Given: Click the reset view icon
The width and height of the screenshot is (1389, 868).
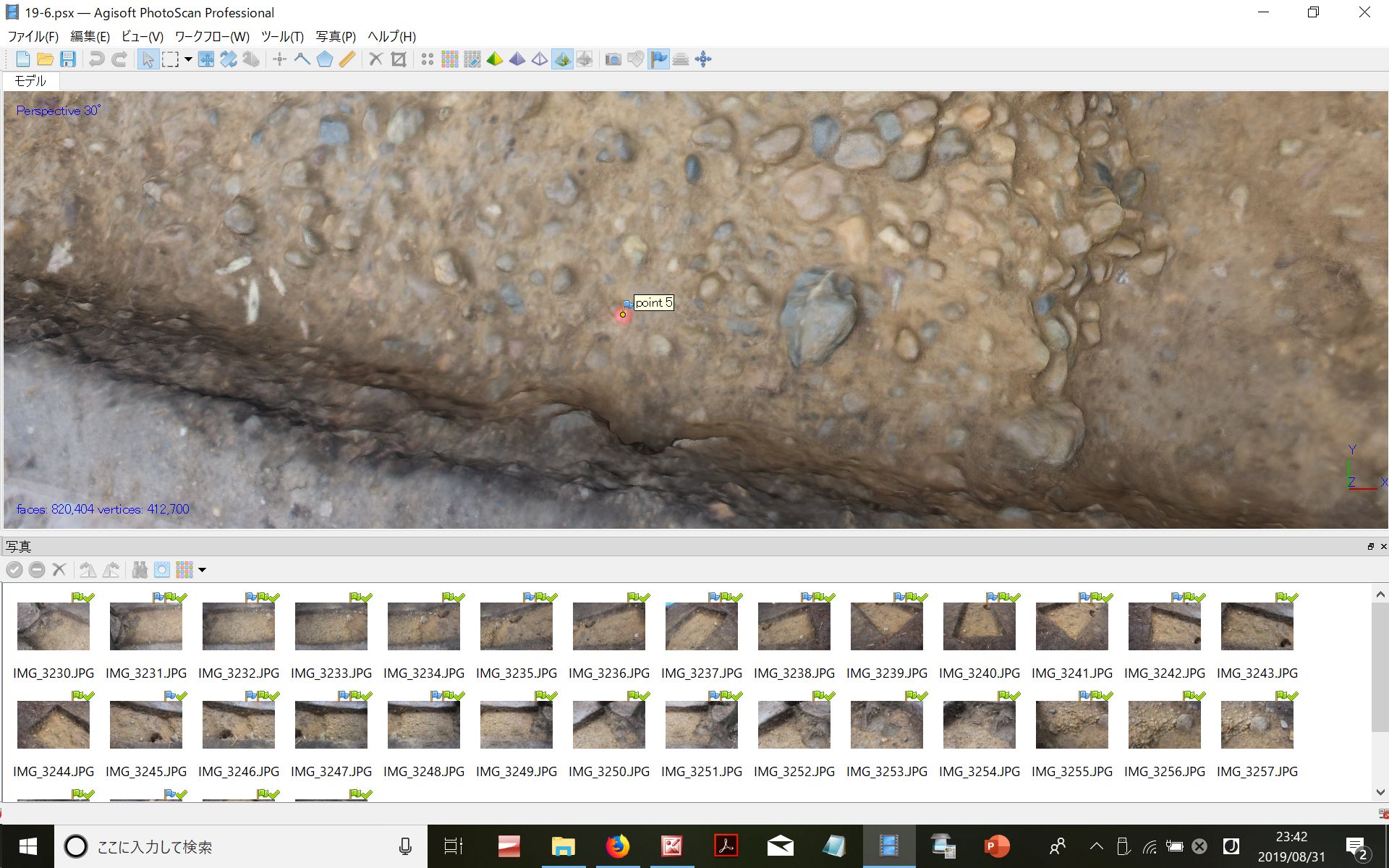Looking at the screenshot, I should coord(703,59).
